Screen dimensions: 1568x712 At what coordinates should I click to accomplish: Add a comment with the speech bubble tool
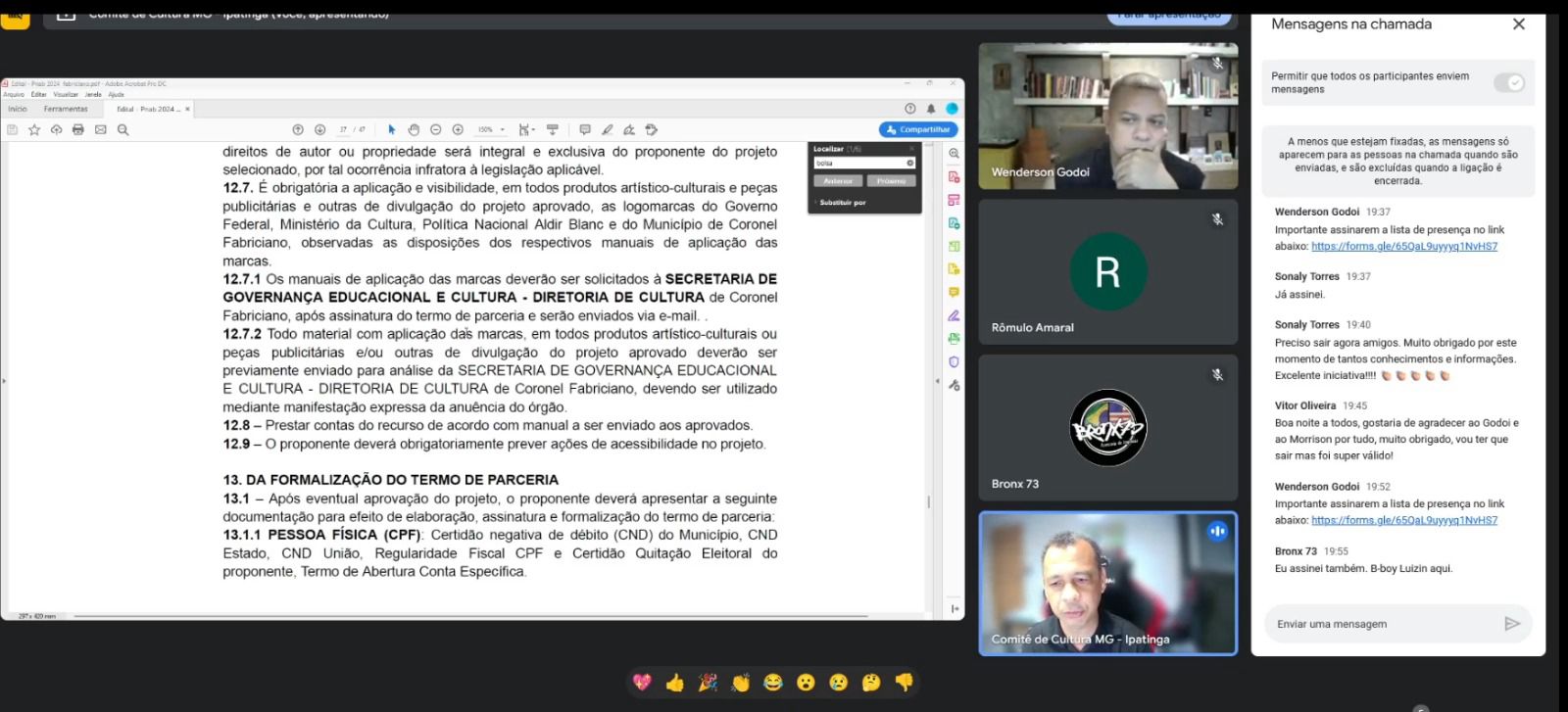[585, 129]
